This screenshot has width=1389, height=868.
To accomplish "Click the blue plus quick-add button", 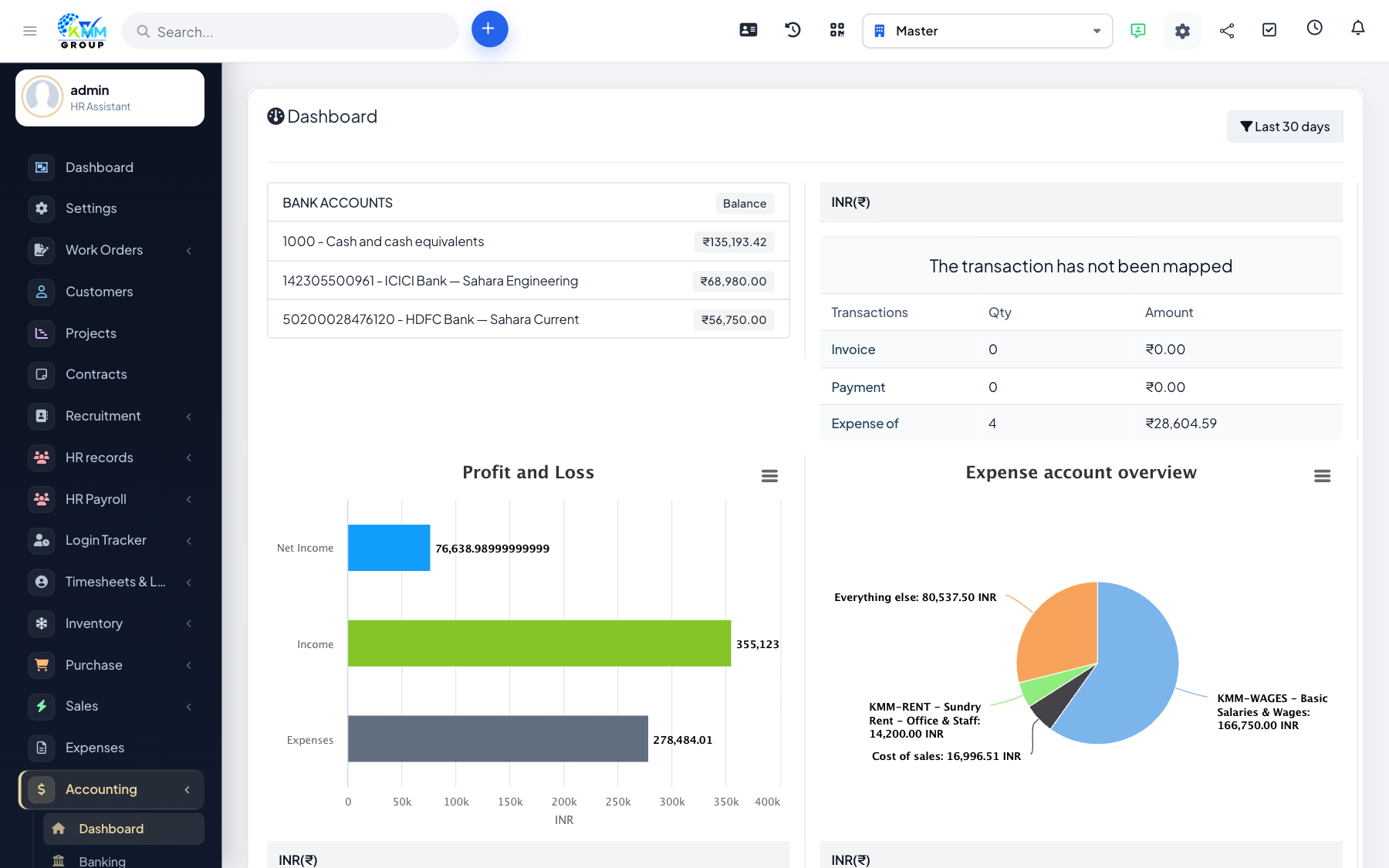I will [489, 29].
